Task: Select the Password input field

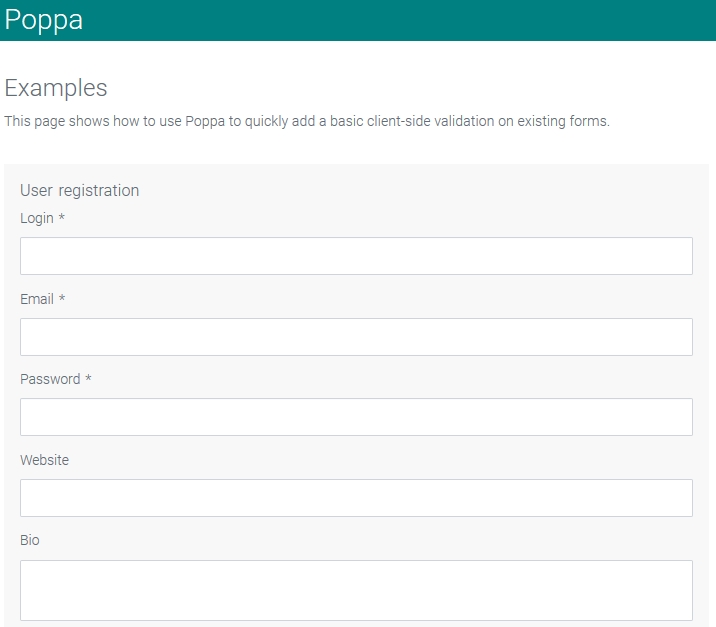Action: [x=356, y=416]
